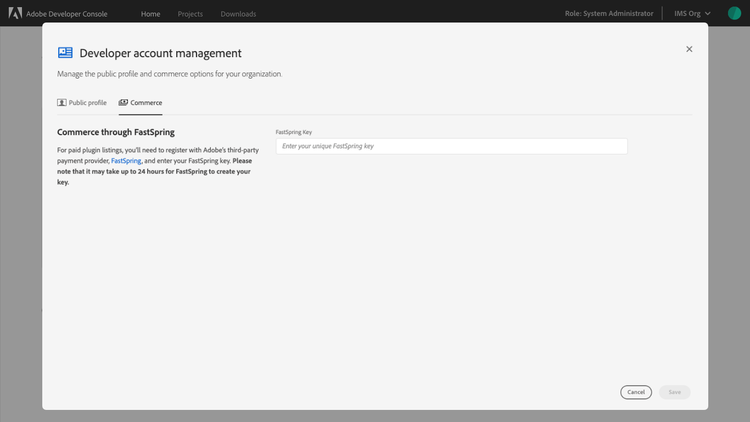Viewport: 750px width, 422px height.
Task: Click the FastSpring Key field label
Action: pyautogui.click(x=294, y=132)
